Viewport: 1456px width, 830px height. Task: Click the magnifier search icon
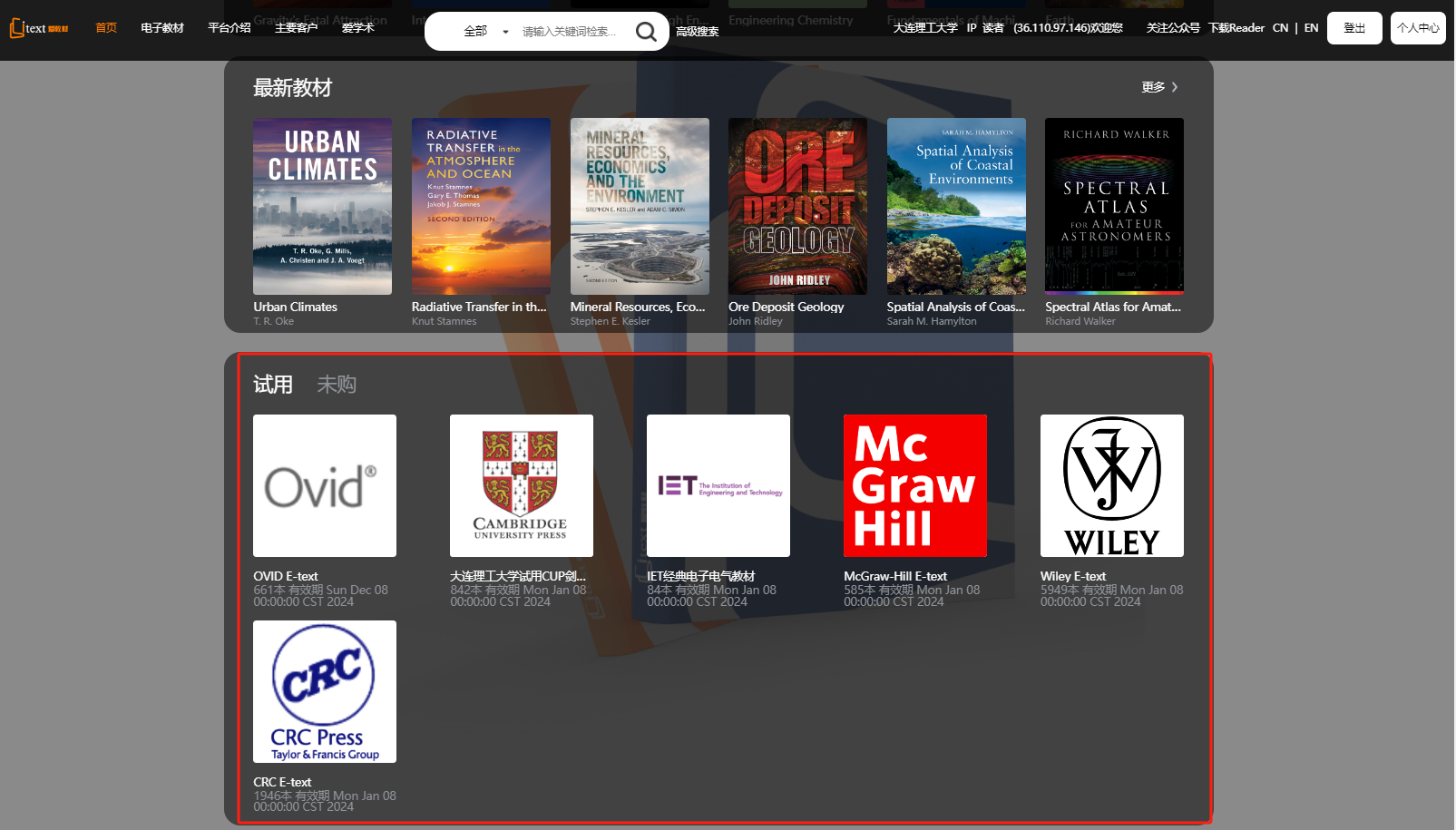pos(645,32)
